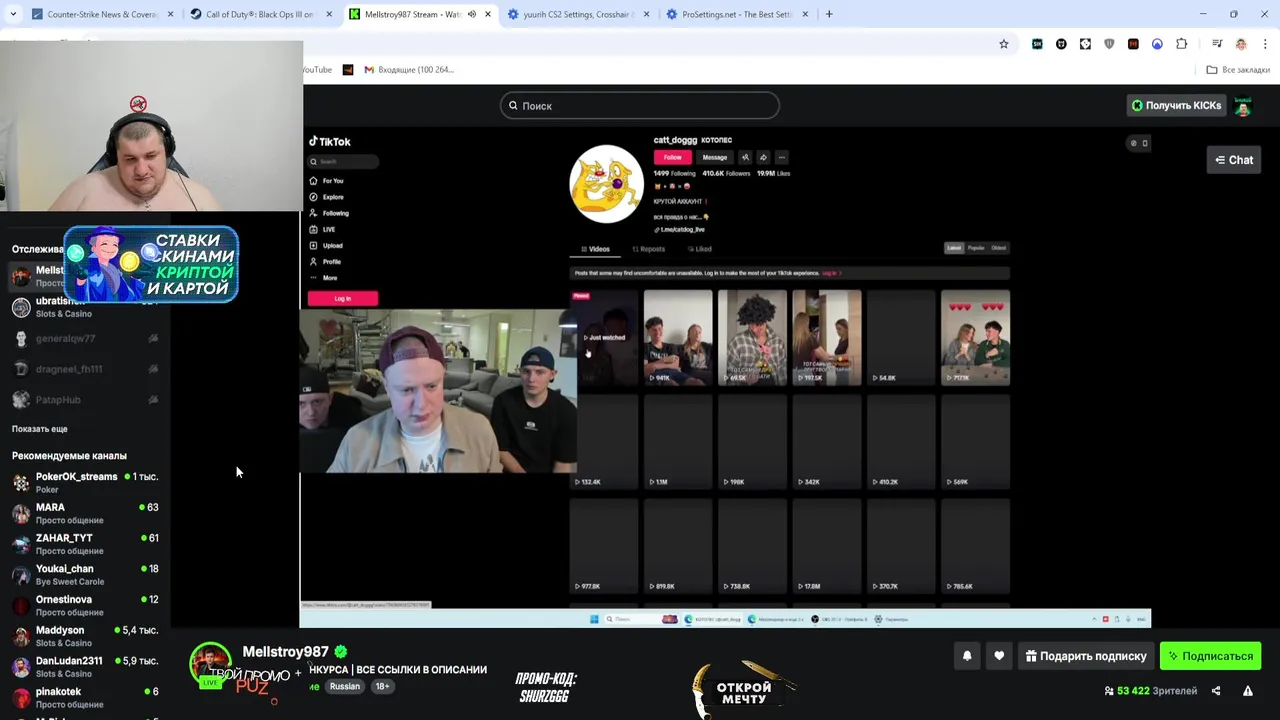Click the PokerOK_streams channel avatar
Viewport: 1280px width, 720px height.
21,483
